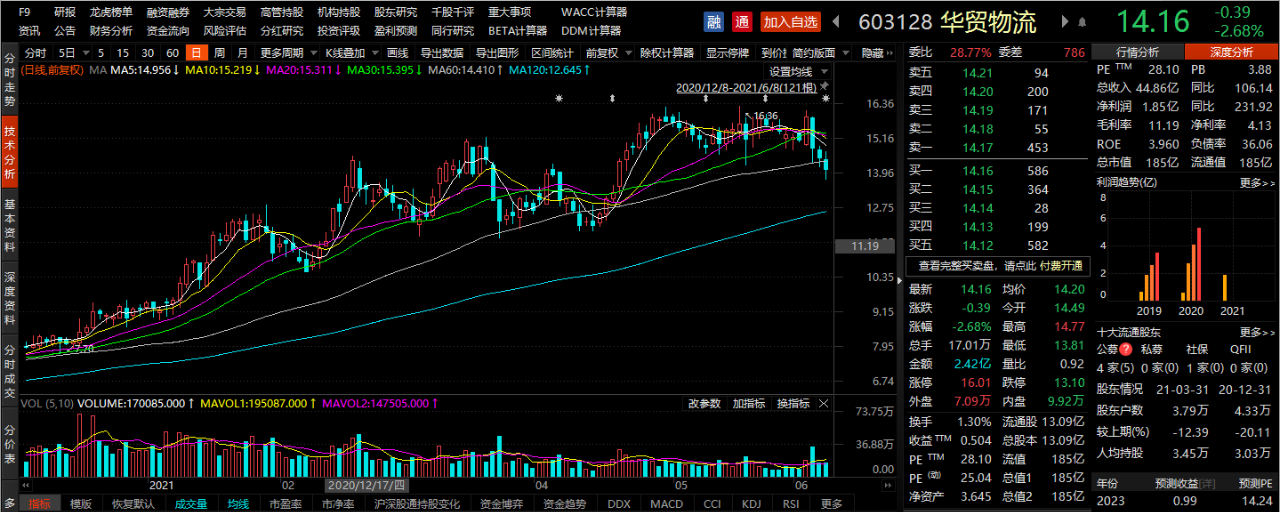
Task: Click the 加入自选 button
Action: point(790,21)
